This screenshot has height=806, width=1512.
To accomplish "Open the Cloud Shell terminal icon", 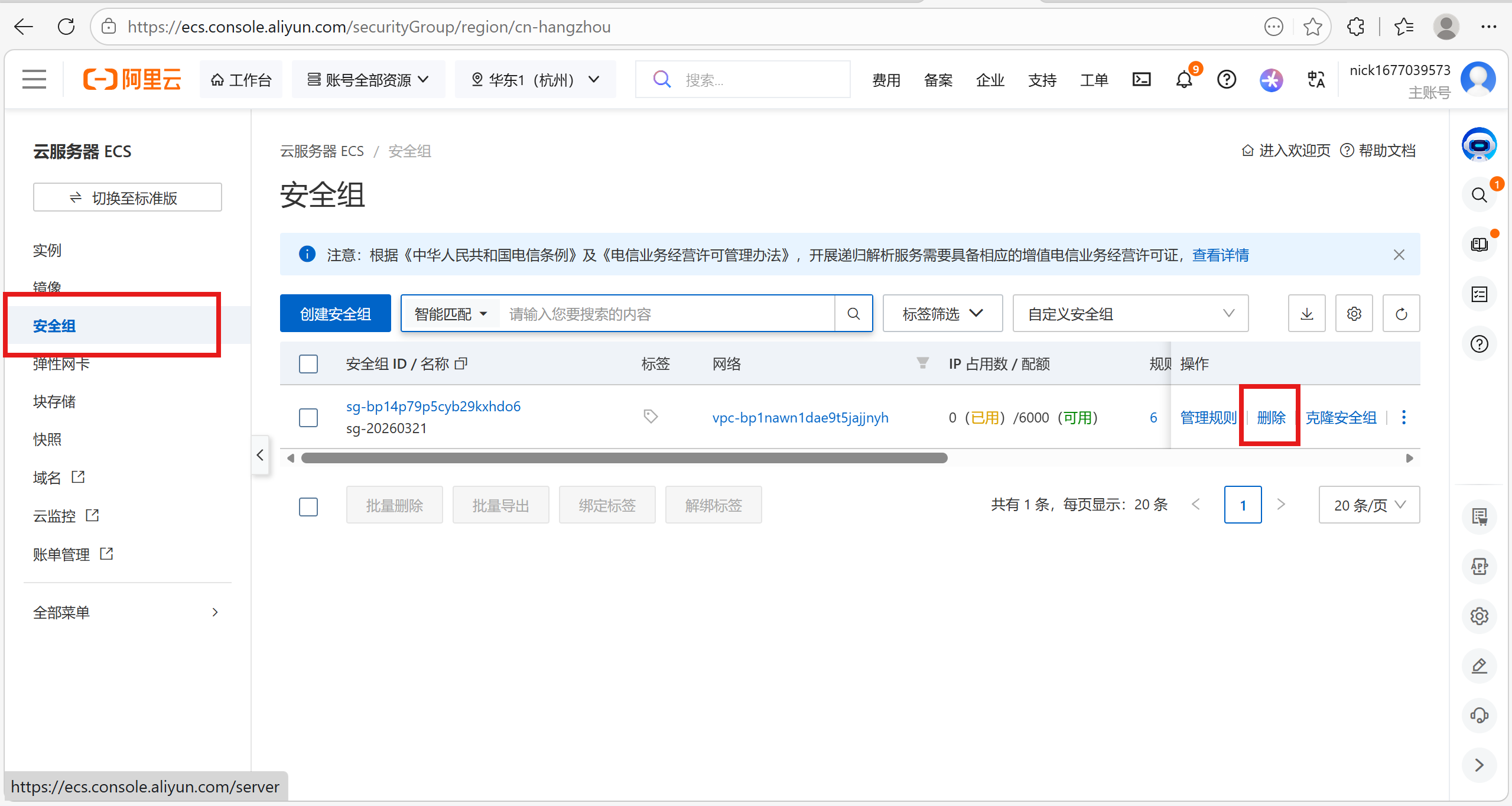I will (x=1141, y=79).
